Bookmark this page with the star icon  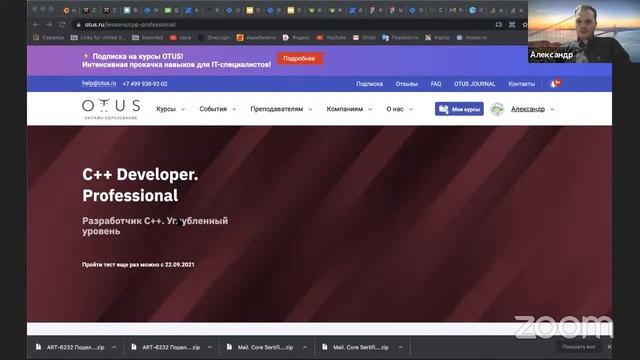point(524,24)
